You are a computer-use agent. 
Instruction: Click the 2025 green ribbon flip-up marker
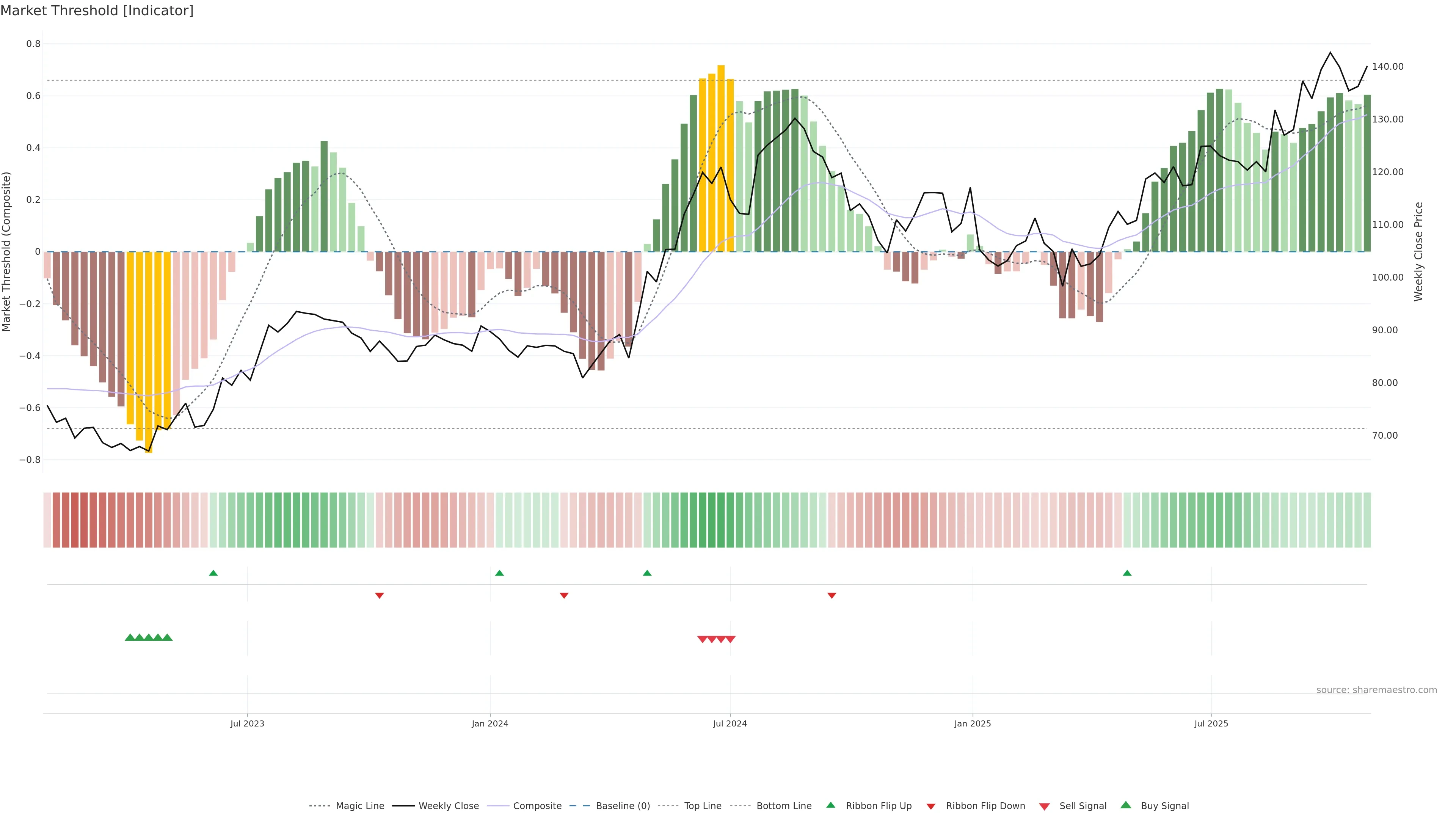point(1127,573)
